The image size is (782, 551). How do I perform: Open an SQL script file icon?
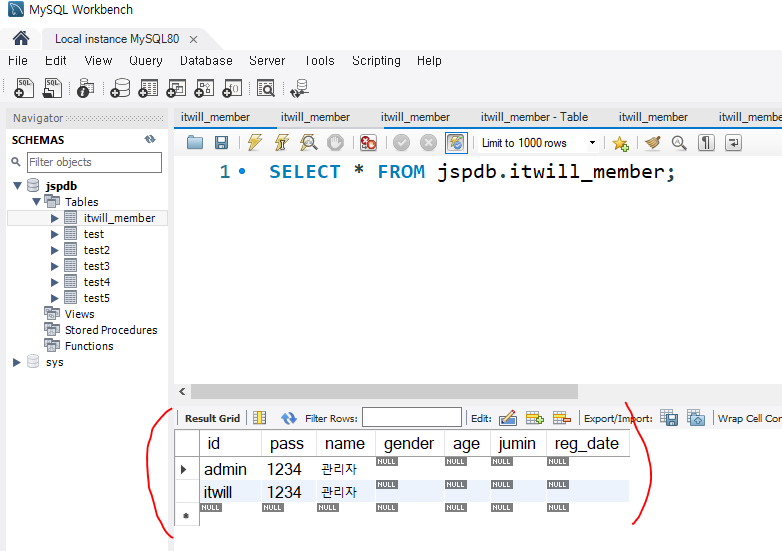52,88
